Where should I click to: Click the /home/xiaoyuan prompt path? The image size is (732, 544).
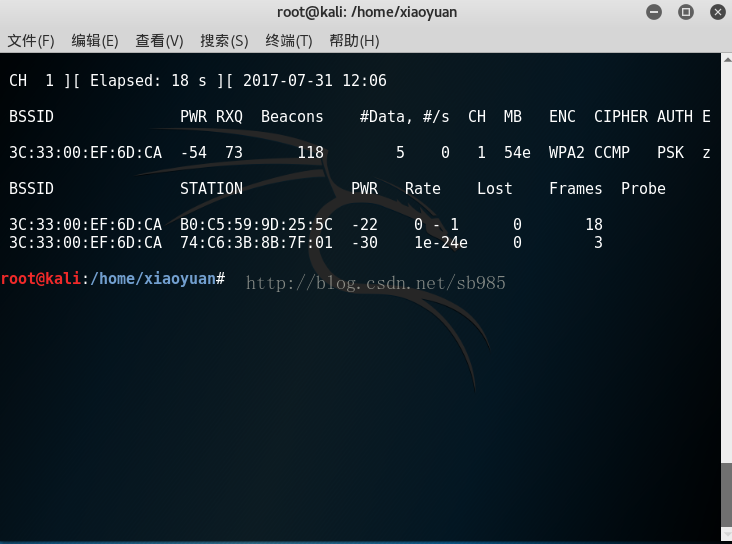point(153,278)
